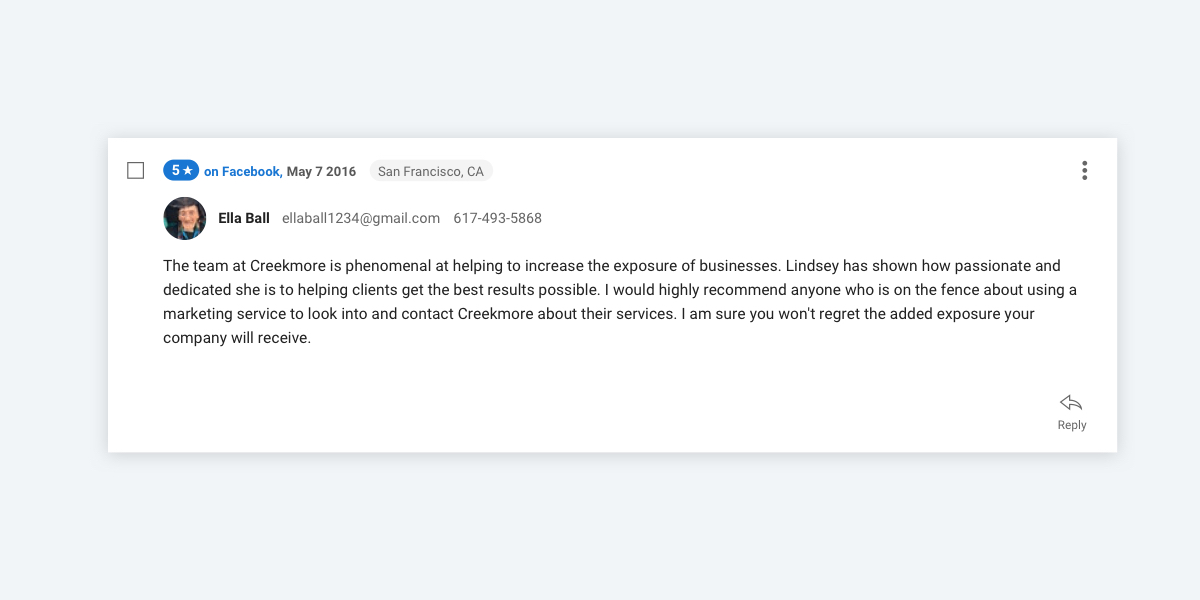This screenshot has height=600, width=1200.
Task: Click the review text mentioning Creekmore
Action: point(620,302)
